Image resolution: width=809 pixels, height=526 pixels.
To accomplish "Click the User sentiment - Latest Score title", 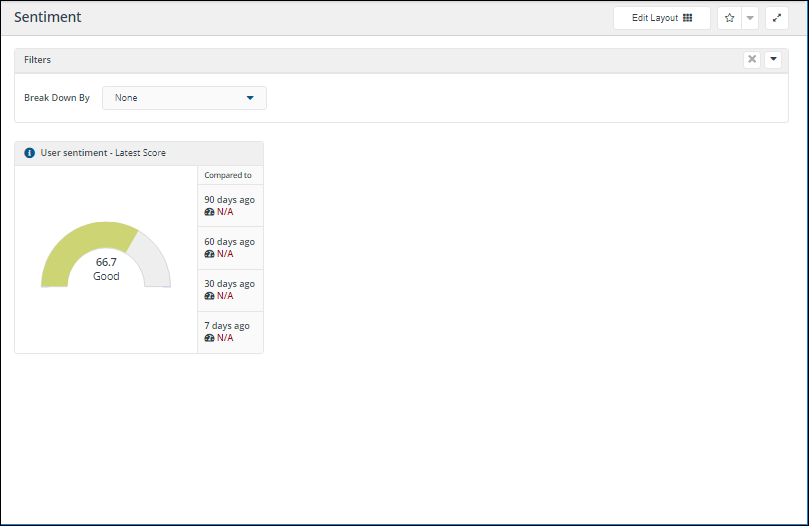I will pyautogui.click(x=103, y=153).
